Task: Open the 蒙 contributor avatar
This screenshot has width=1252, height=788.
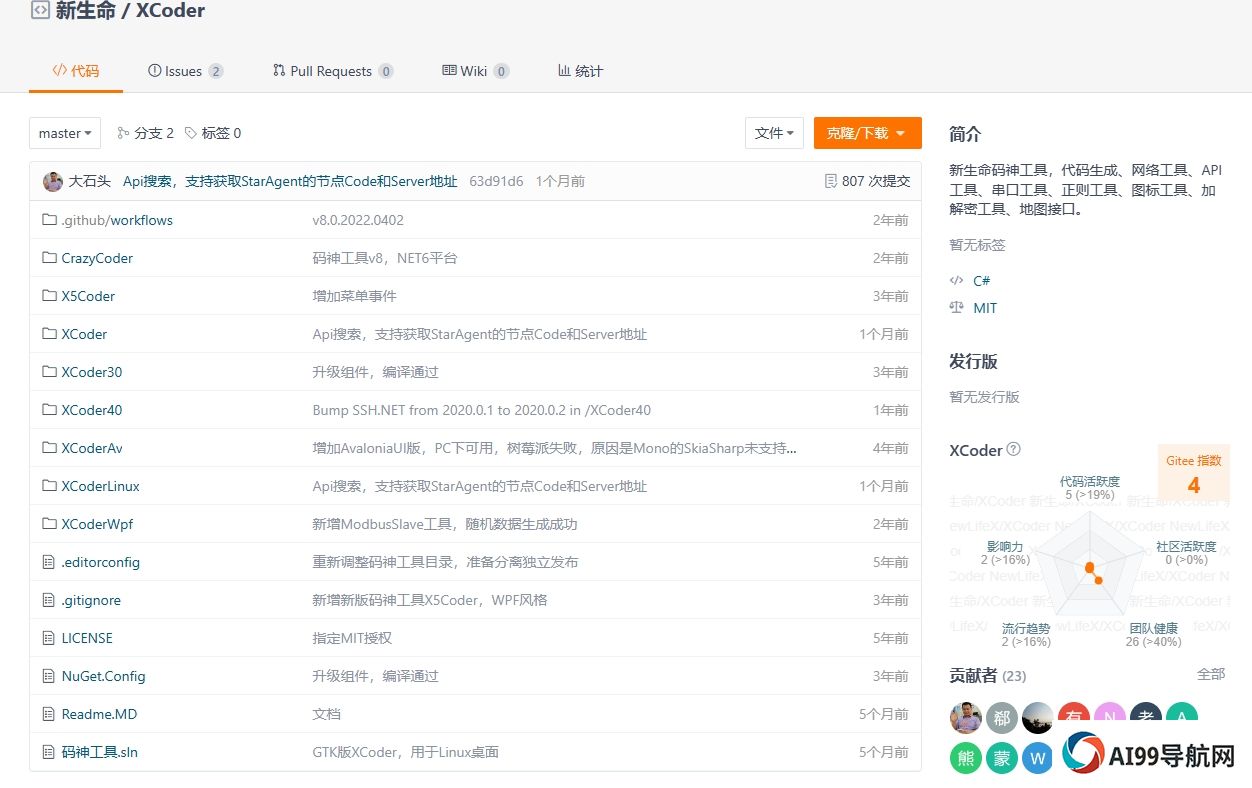Action: point(1001,757)
